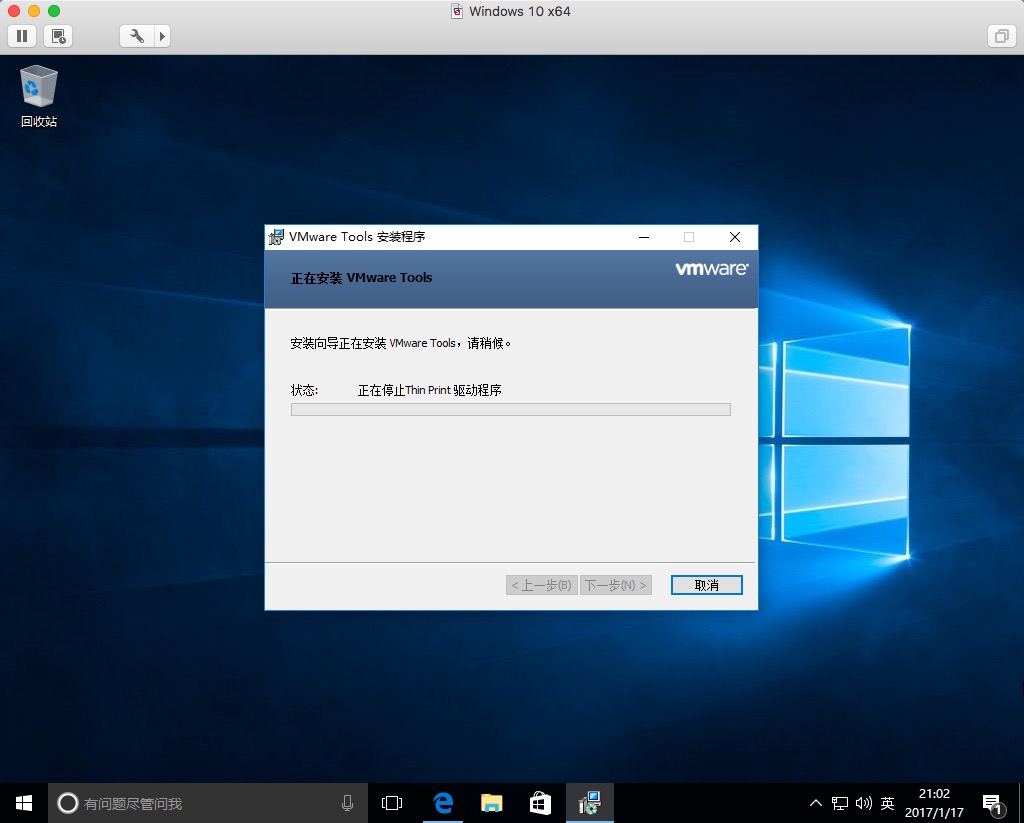Select VMware Tools installer taskbar icon

click(x=589, y=803)
